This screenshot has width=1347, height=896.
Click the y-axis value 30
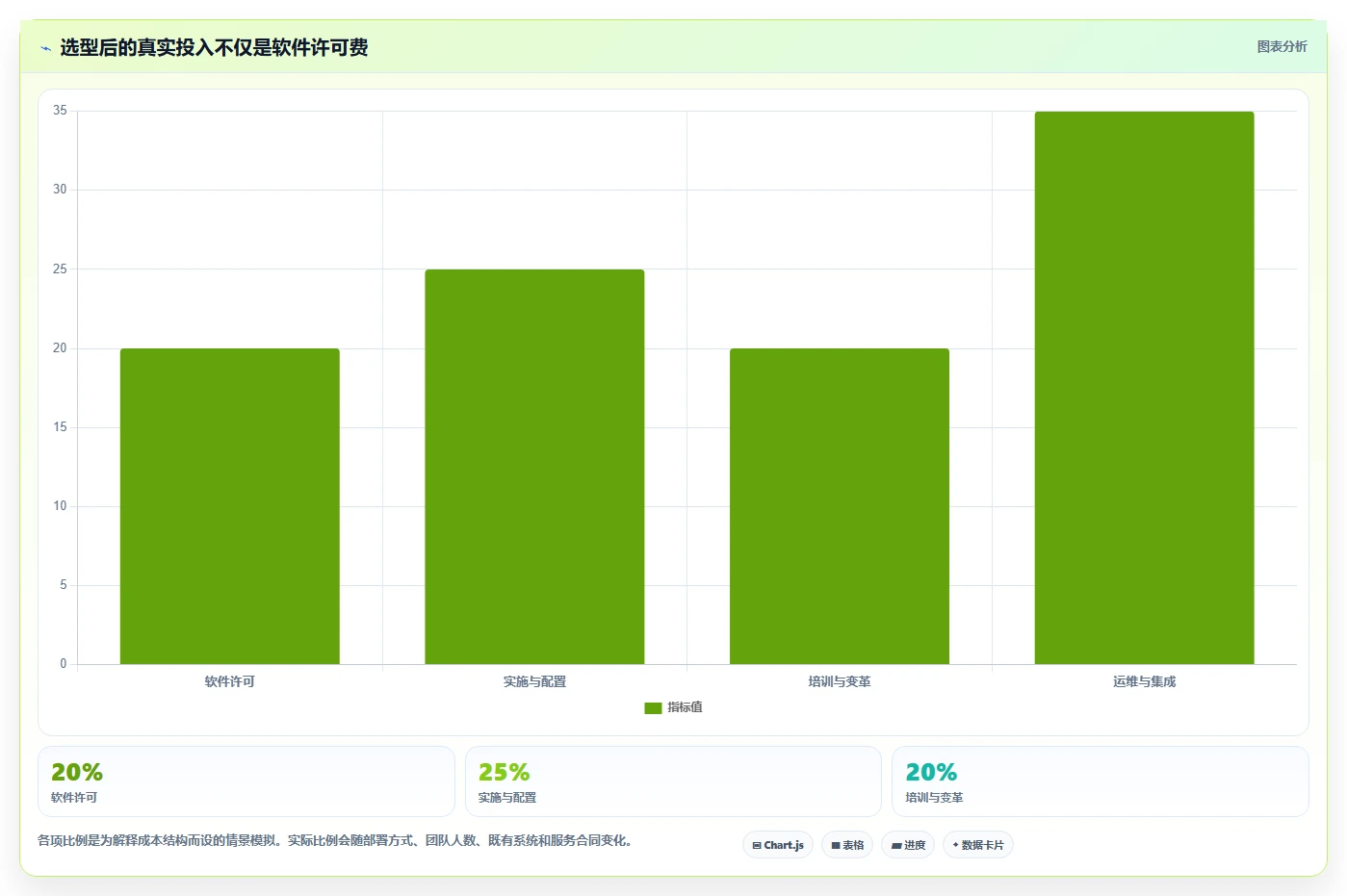[60, 190]
